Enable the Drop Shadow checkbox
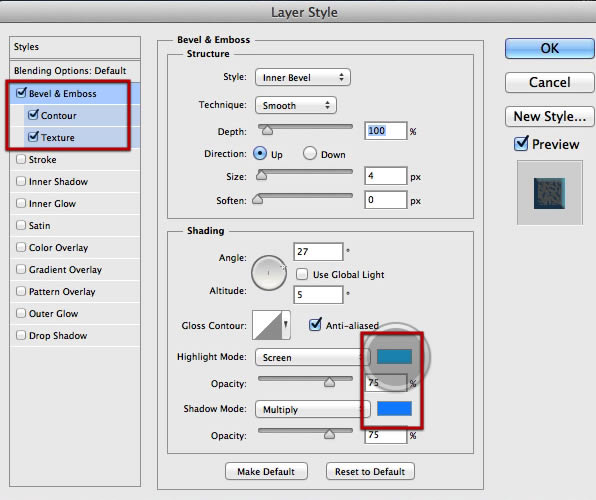Screen dimensions: 596x500 coord(21,335)
